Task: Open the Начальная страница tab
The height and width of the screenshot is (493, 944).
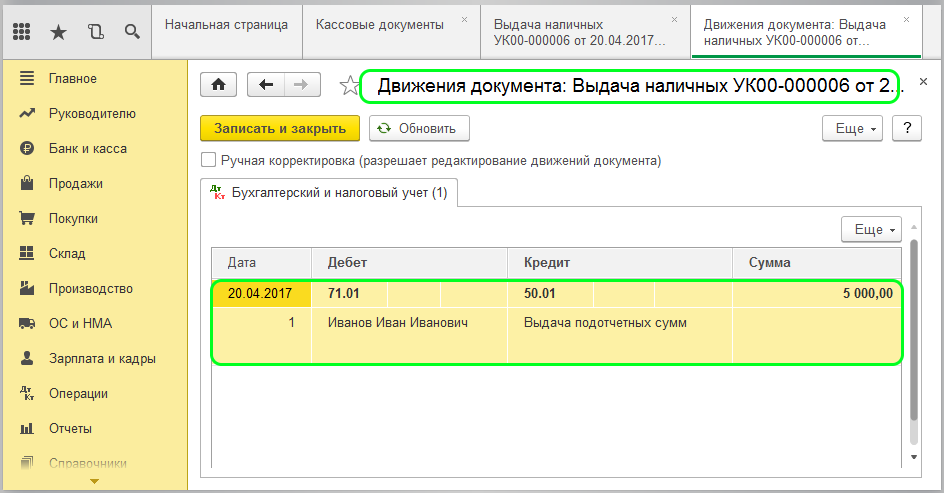Action: coord(226,23)
